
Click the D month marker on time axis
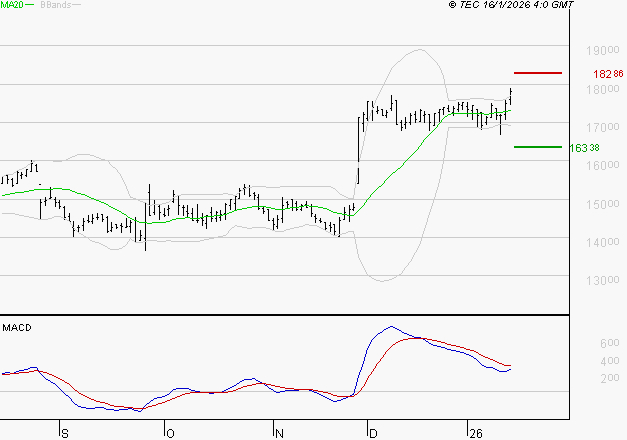click(x=373, y=434)
